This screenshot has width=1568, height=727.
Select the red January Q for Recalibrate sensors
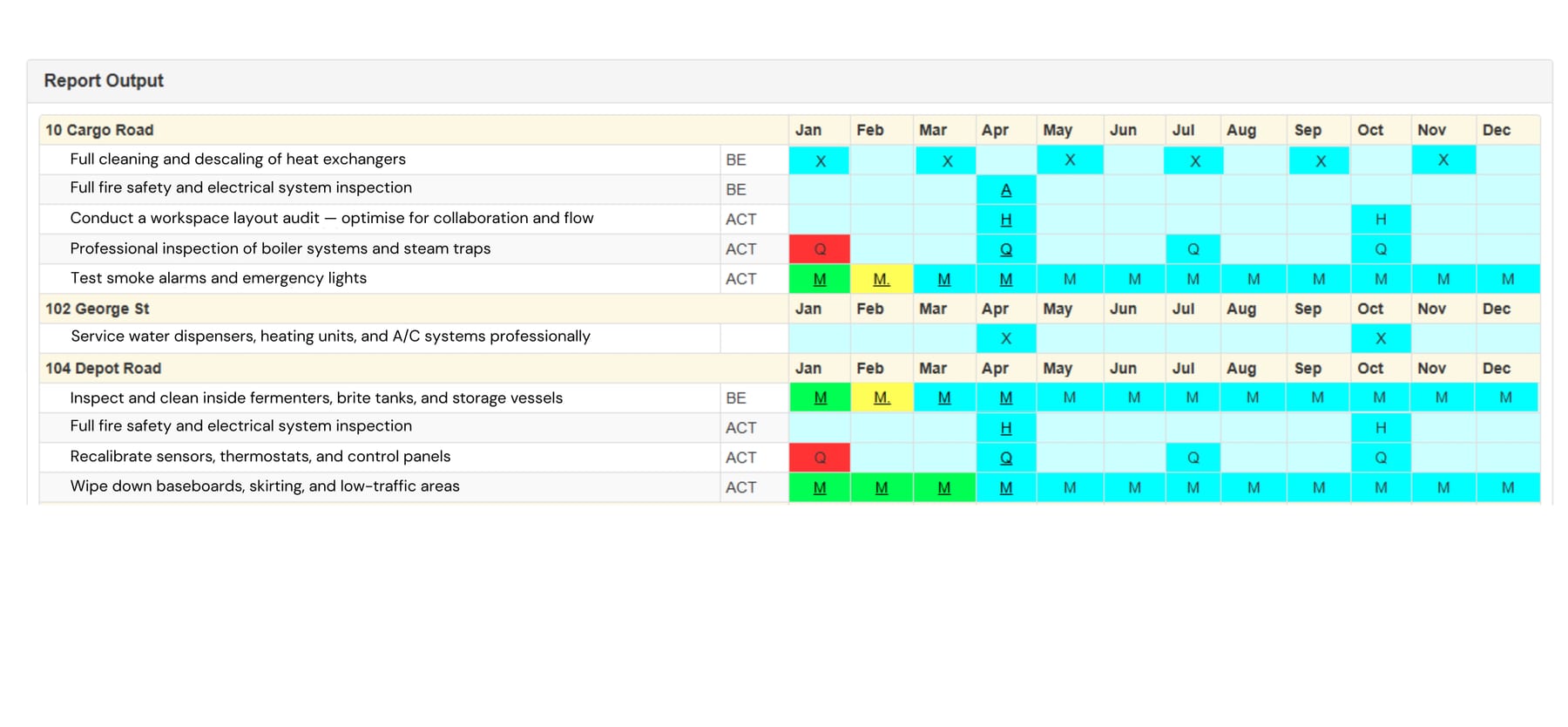click(820, 458)
